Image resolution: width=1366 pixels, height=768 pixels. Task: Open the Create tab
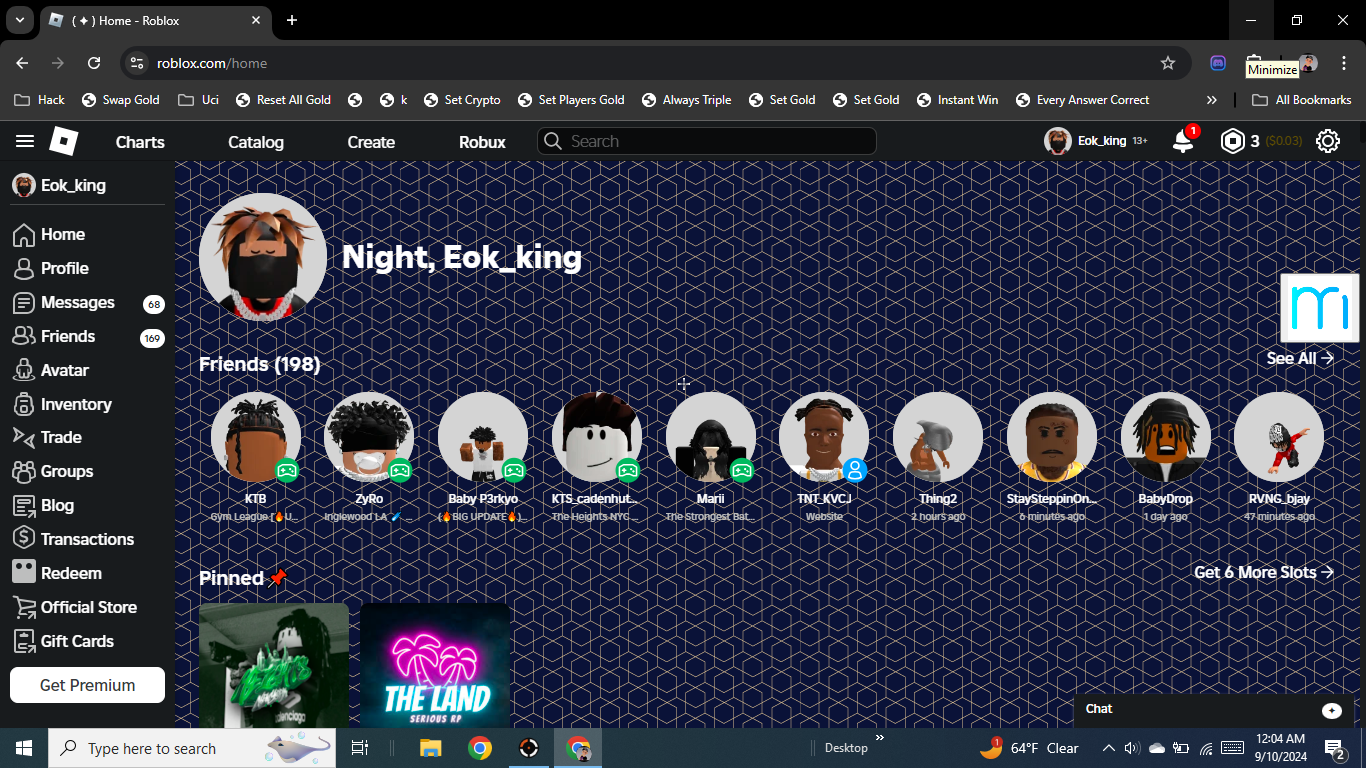pos(371,142)
